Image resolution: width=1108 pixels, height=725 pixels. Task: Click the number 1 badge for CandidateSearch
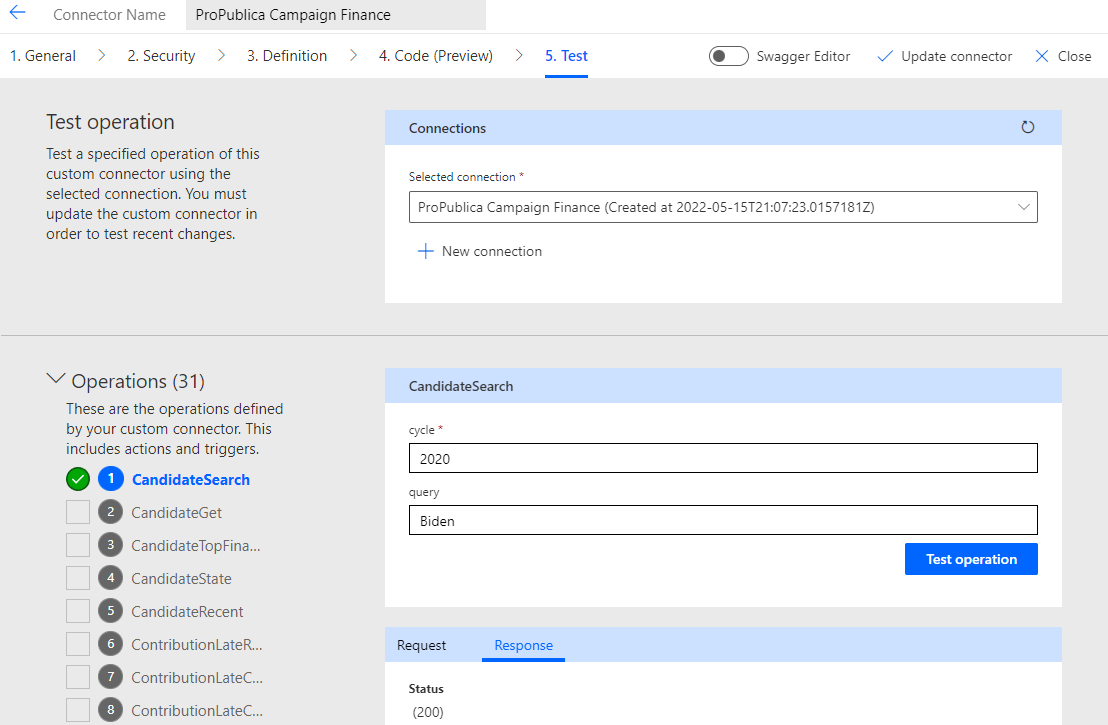pyautogui.click(x=111, y=478)
